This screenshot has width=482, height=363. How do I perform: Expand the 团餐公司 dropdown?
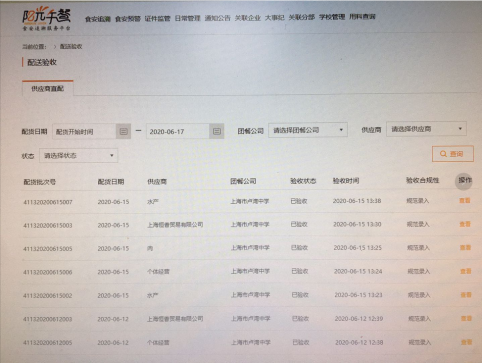308,130
